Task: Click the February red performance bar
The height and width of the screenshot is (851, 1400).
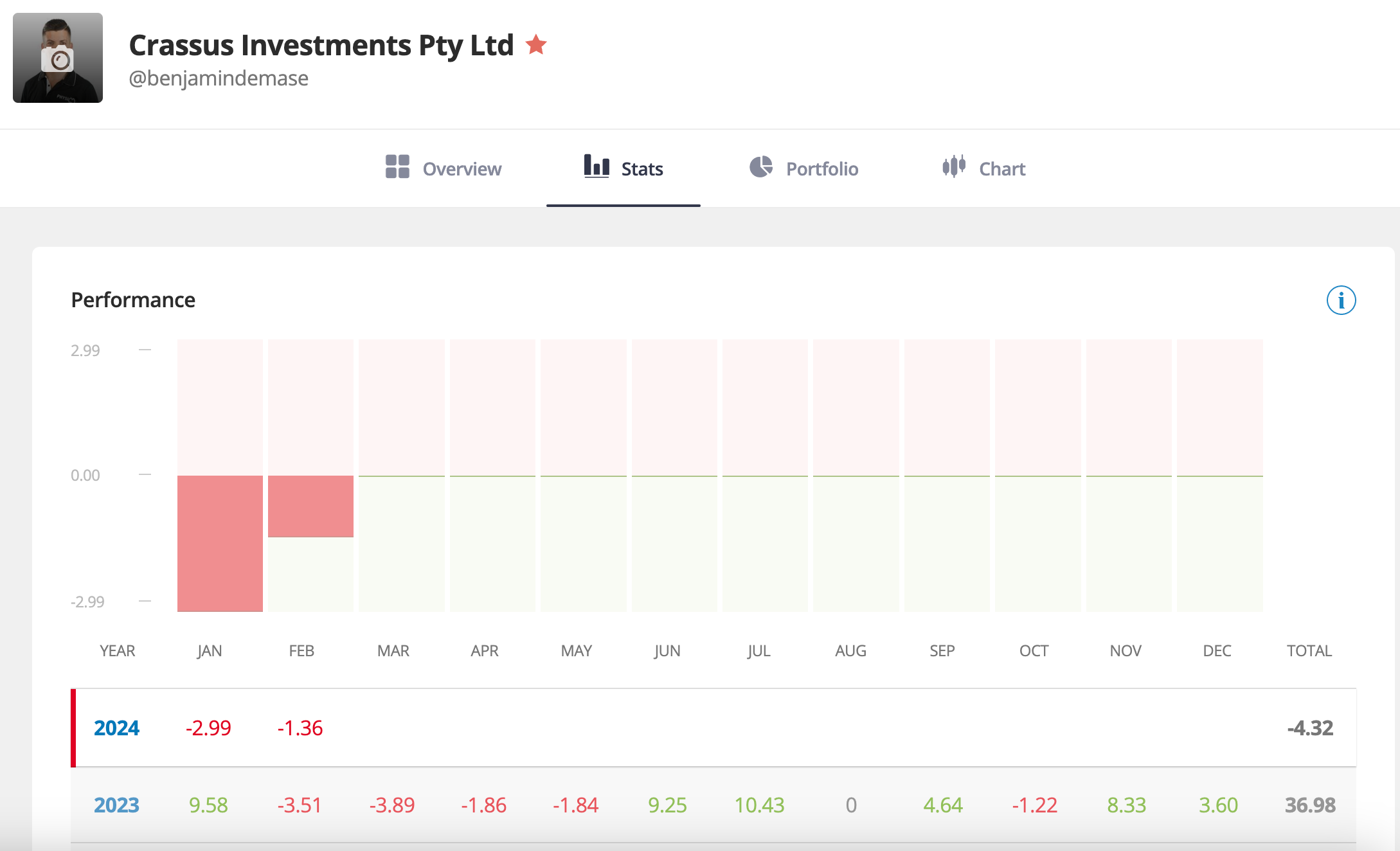Action: 310,506
